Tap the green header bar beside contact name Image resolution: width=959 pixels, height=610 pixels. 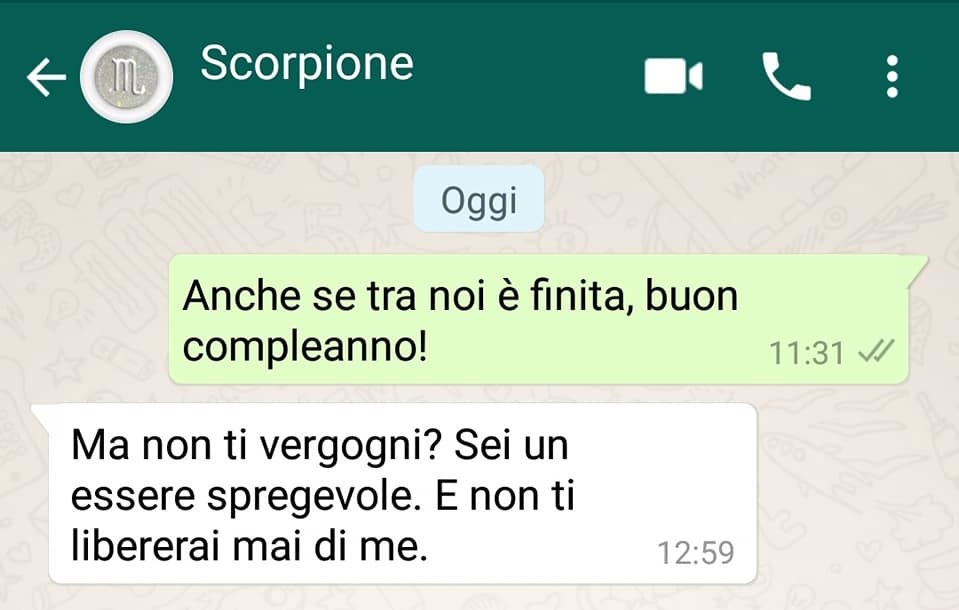point(526,76)
